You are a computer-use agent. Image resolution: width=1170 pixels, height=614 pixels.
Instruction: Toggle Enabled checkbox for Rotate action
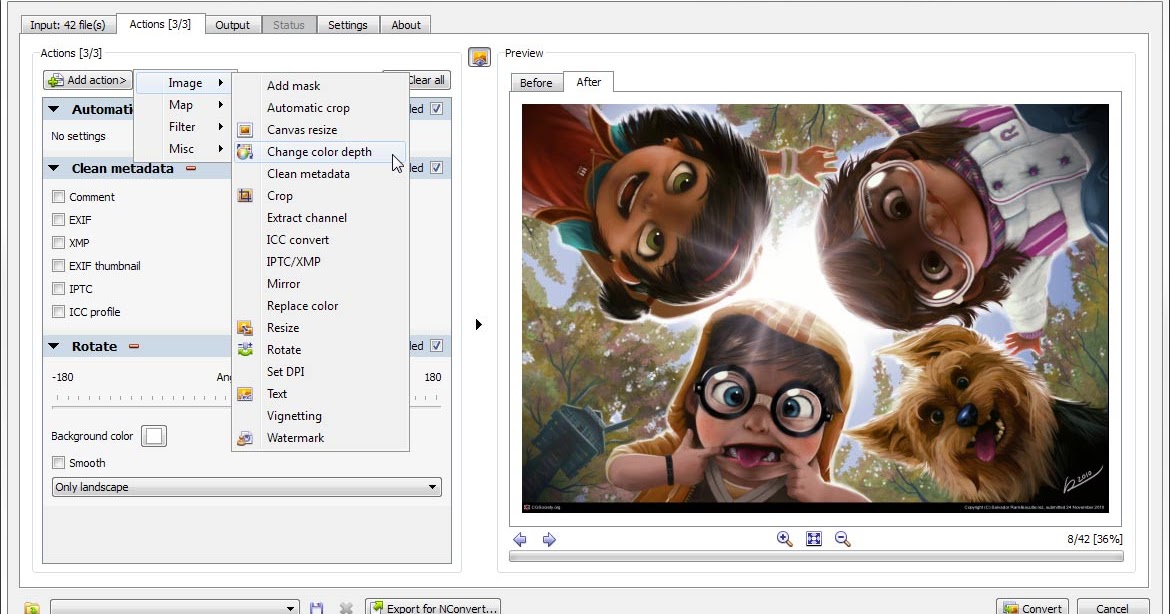[x=437, y=345]
